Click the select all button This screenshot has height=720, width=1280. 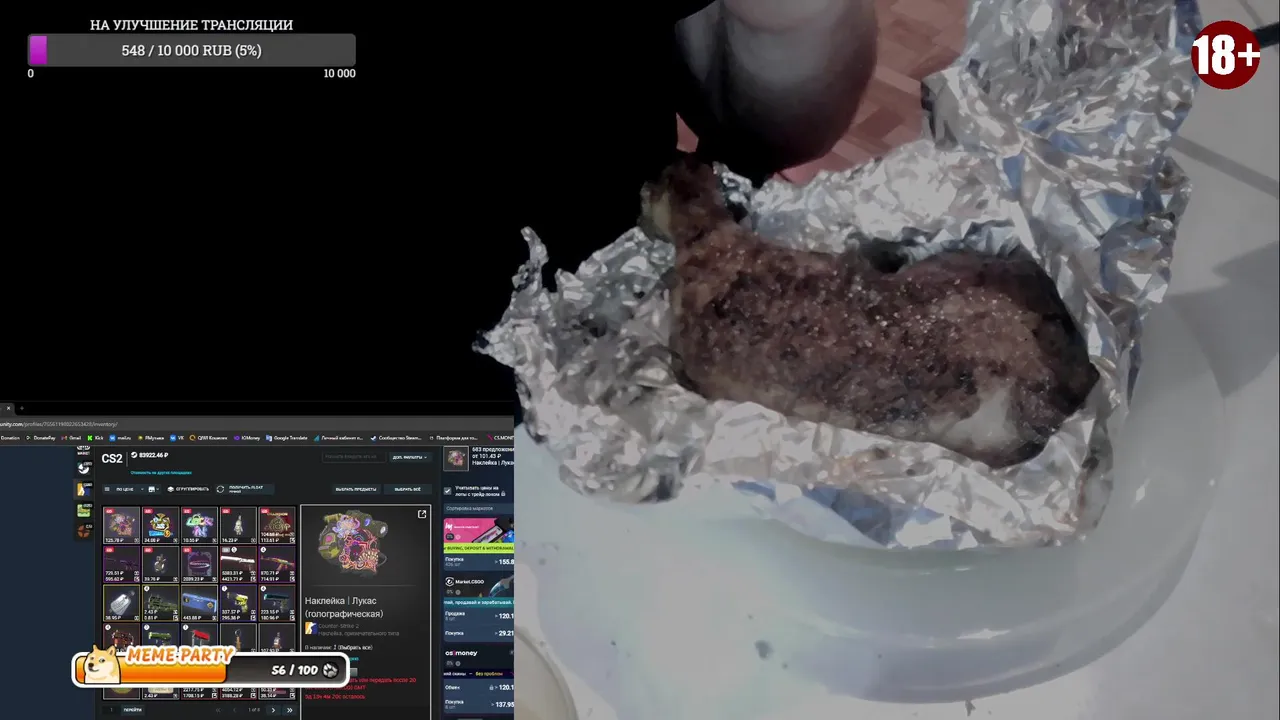(407, 489)
